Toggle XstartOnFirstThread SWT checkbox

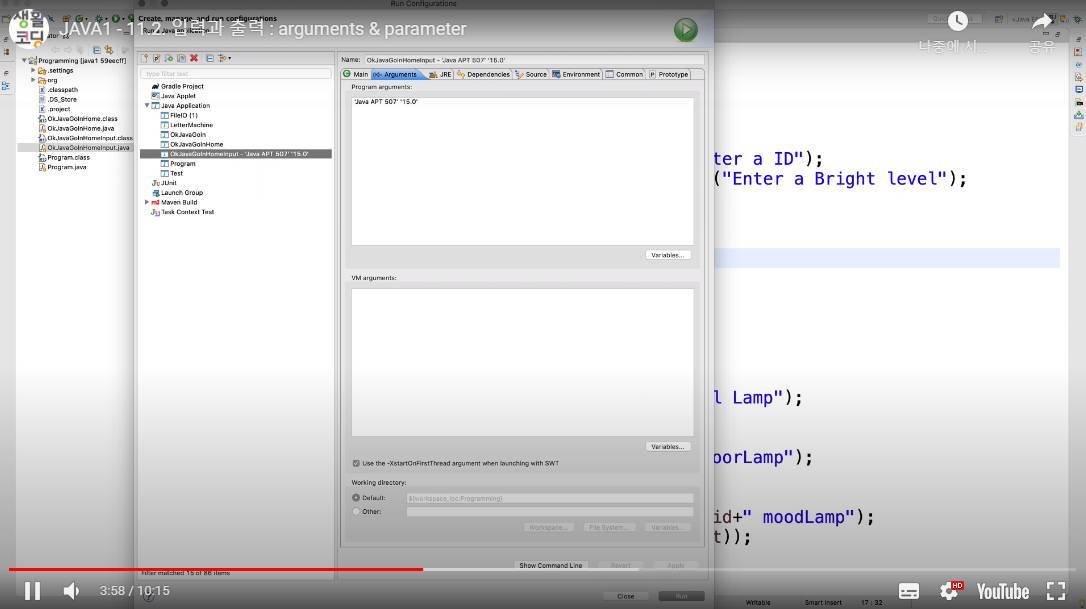356,464
